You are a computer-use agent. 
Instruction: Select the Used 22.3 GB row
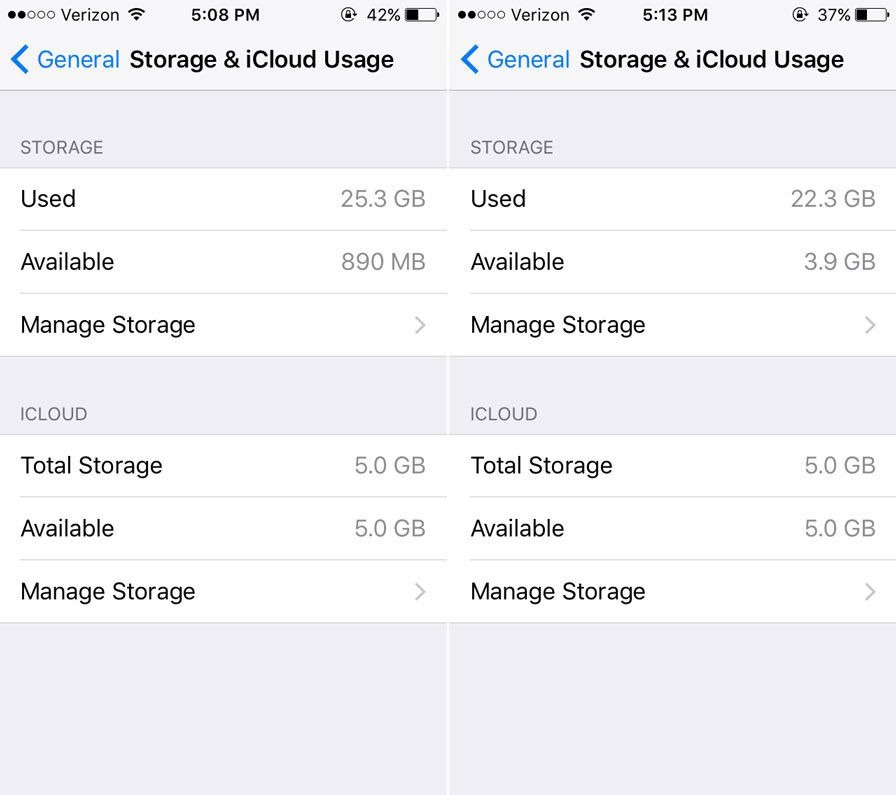click(673, 199)
